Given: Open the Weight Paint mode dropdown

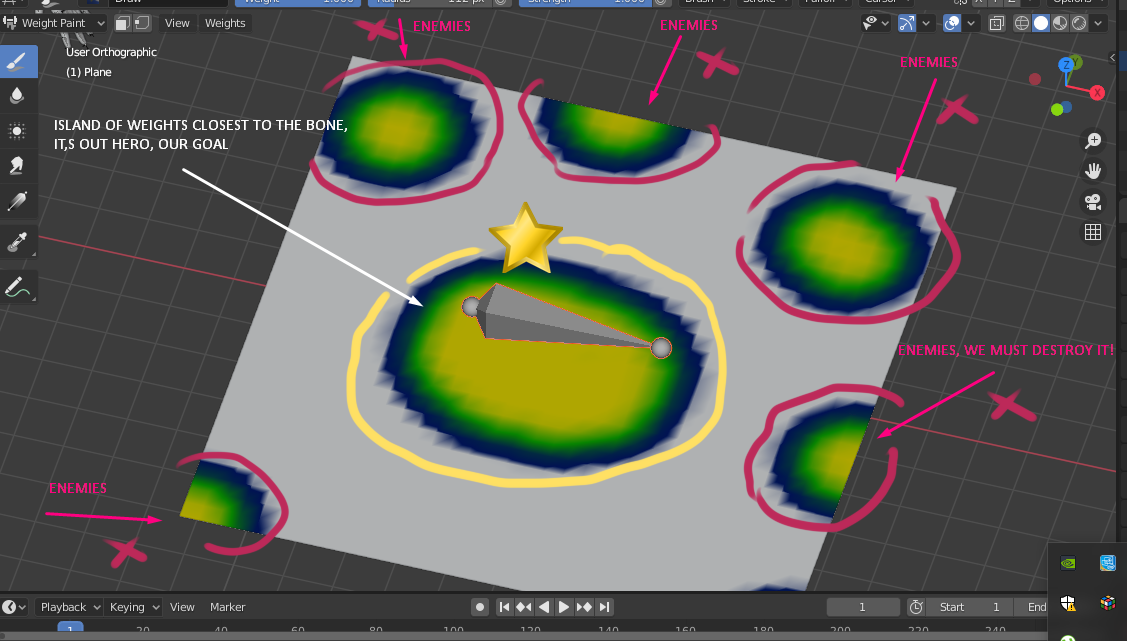Looking at the screenshot, I should [x=55, y=24].
